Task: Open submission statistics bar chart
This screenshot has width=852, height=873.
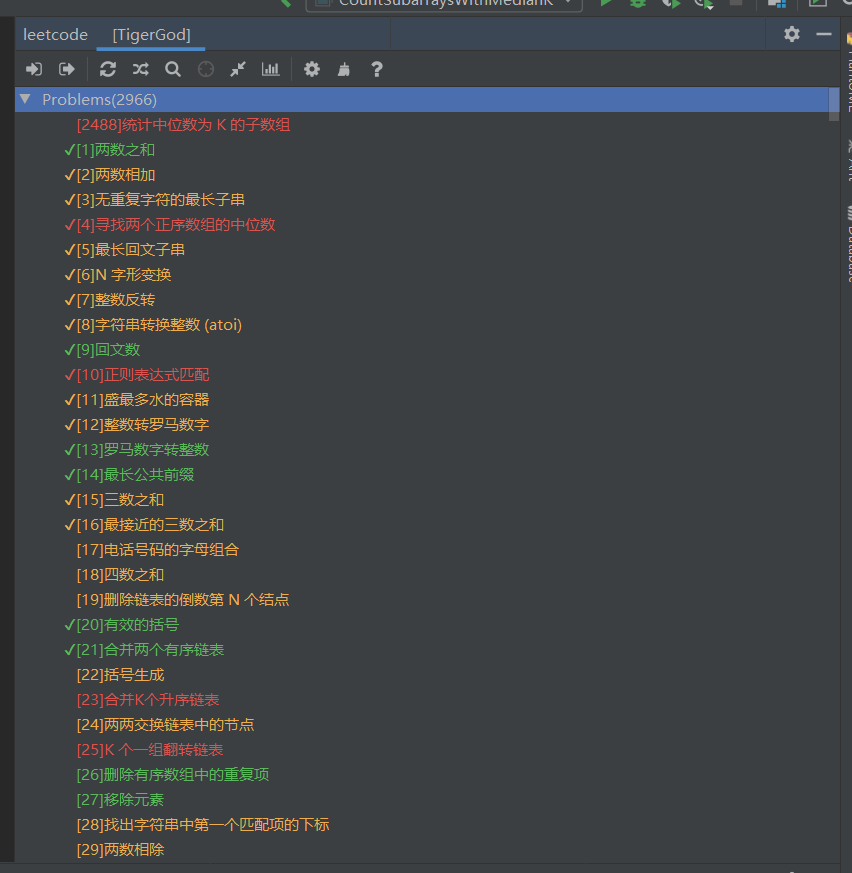Action: [270, 69]
